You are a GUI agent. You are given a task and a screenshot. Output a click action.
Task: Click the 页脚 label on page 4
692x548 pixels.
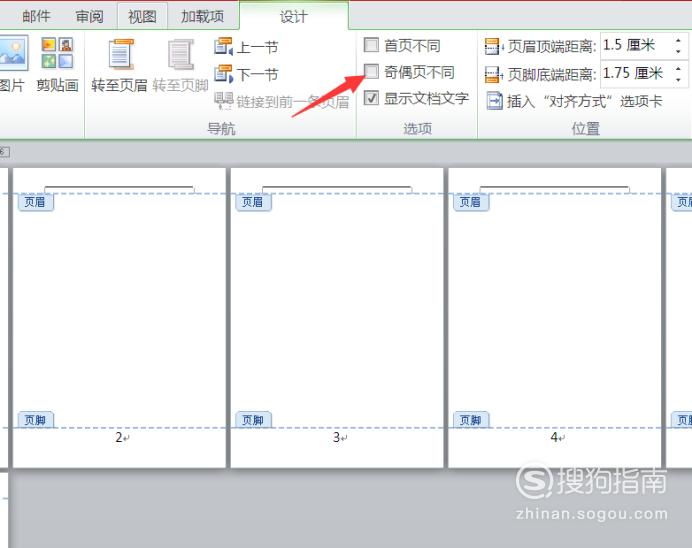[x=471, y=420]
